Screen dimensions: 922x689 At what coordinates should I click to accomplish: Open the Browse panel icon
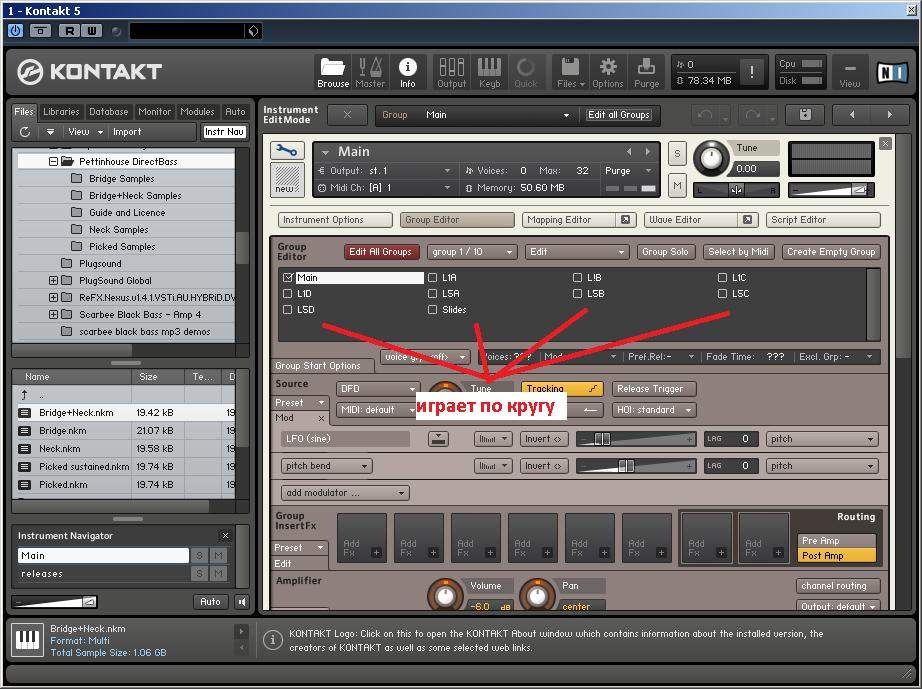click(x=333, y=71)
